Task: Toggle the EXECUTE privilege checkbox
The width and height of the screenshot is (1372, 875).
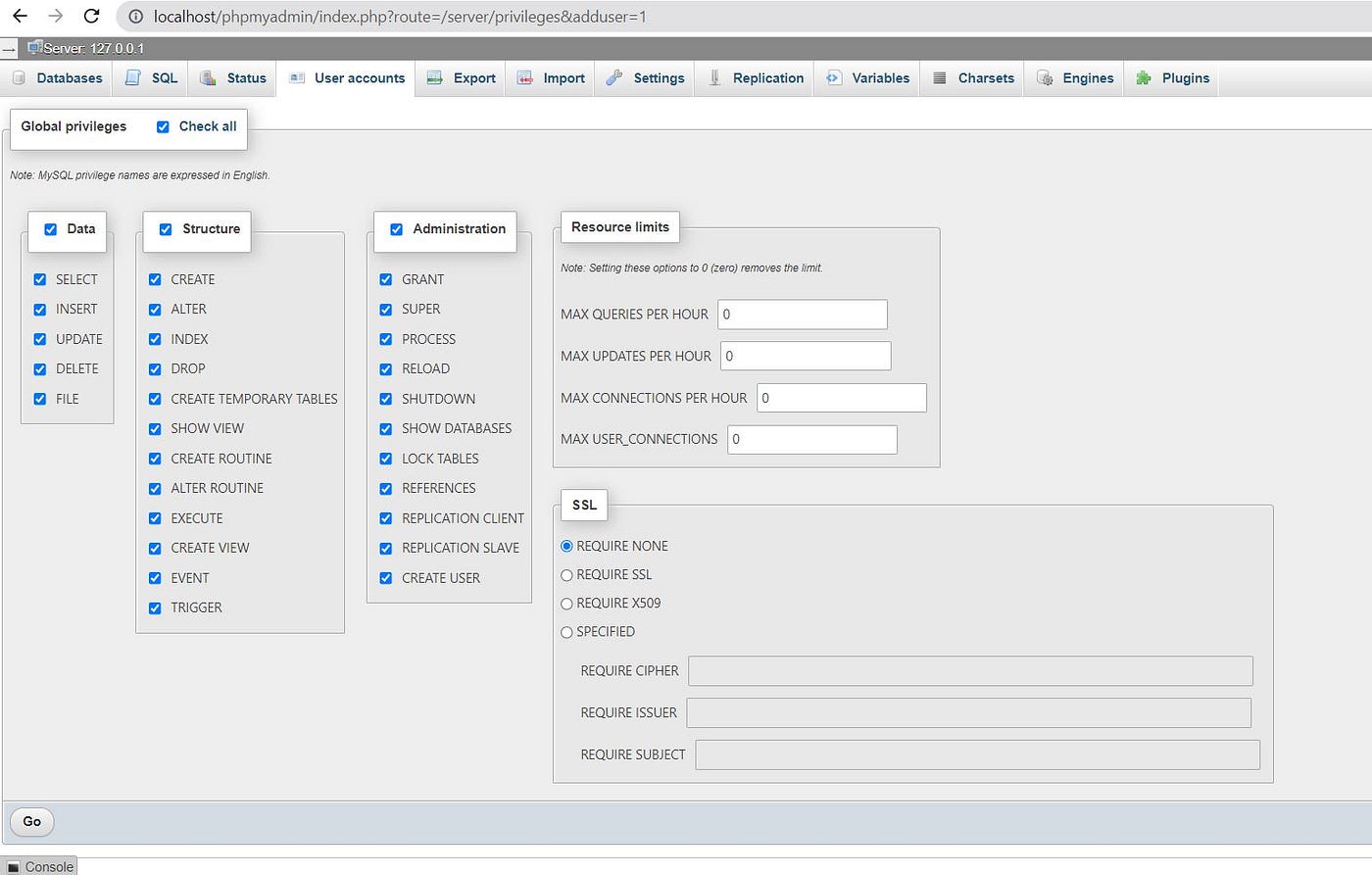Action: coord(155,518)
